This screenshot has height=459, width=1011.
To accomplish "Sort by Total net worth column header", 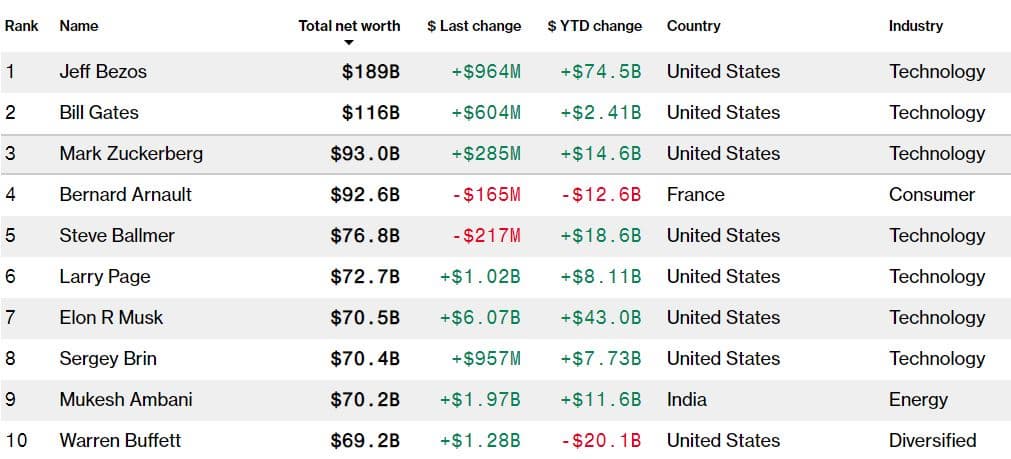I will click(349, 26).
